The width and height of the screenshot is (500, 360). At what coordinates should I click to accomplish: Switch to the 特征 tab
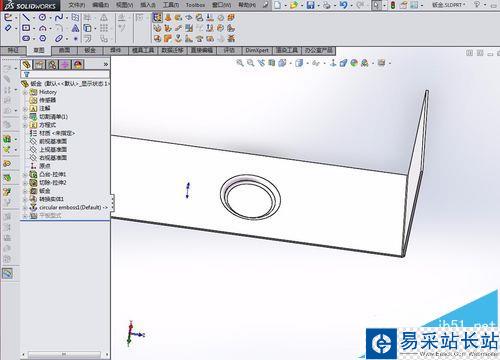(x=13, y=50)
